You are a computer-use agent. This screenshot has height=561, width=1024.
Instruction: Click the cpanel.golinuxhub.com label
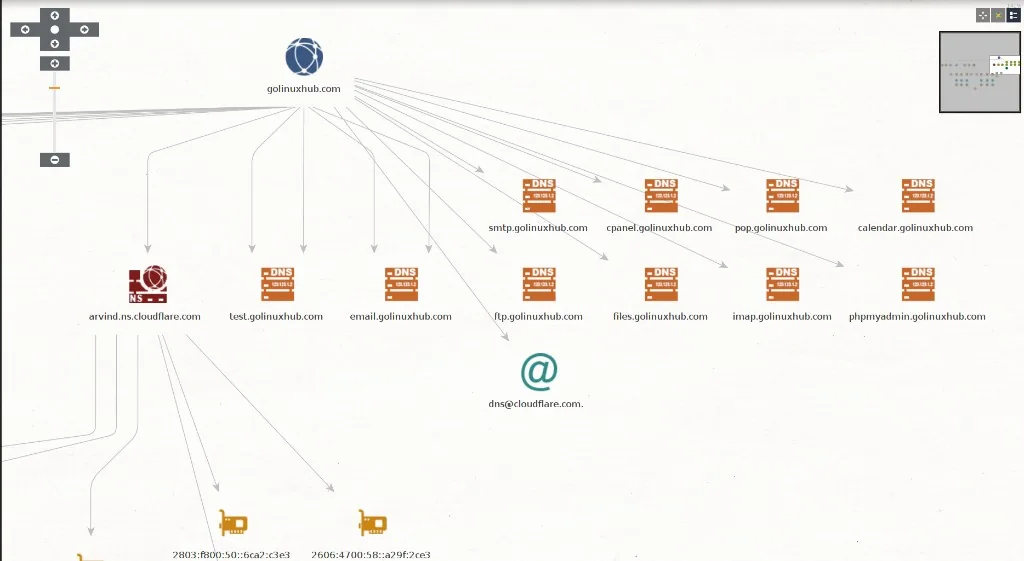coord(660,228)
